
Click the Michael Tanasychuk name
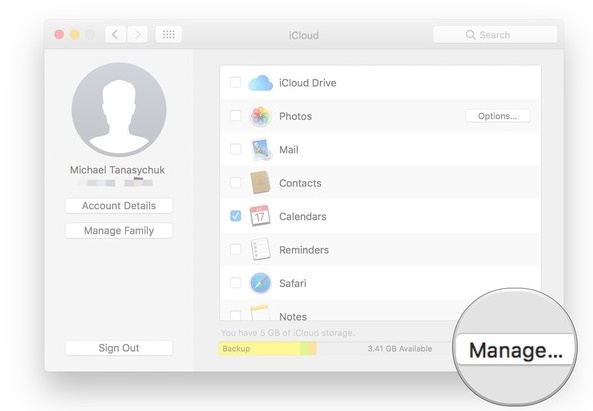pyautogui.click(x=117, y=170)
